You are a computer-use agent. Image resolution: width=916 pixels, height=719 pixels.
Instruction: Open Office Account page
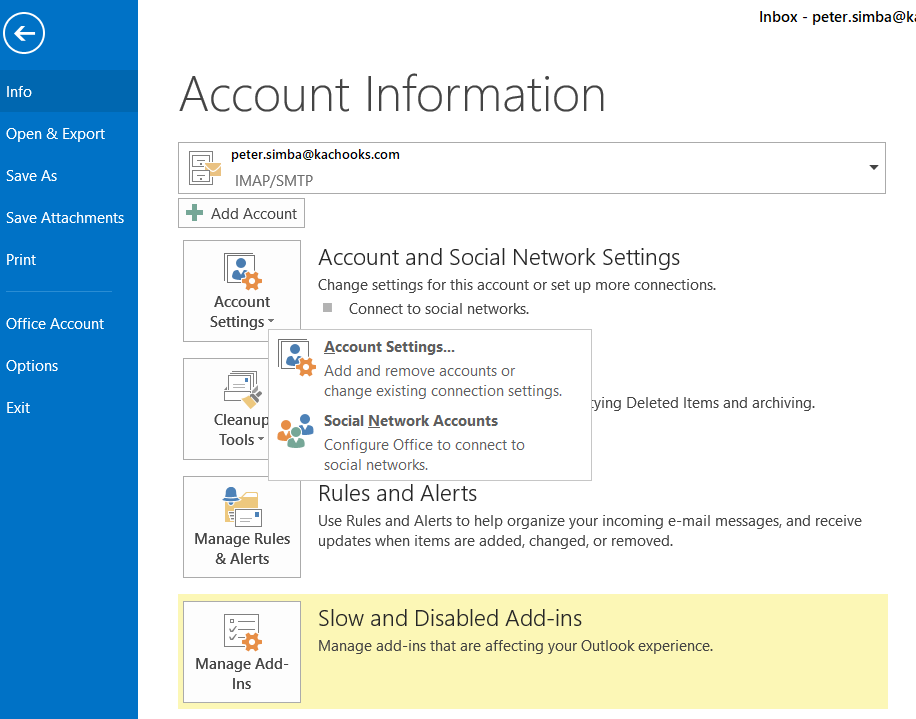tap(69, 324)
